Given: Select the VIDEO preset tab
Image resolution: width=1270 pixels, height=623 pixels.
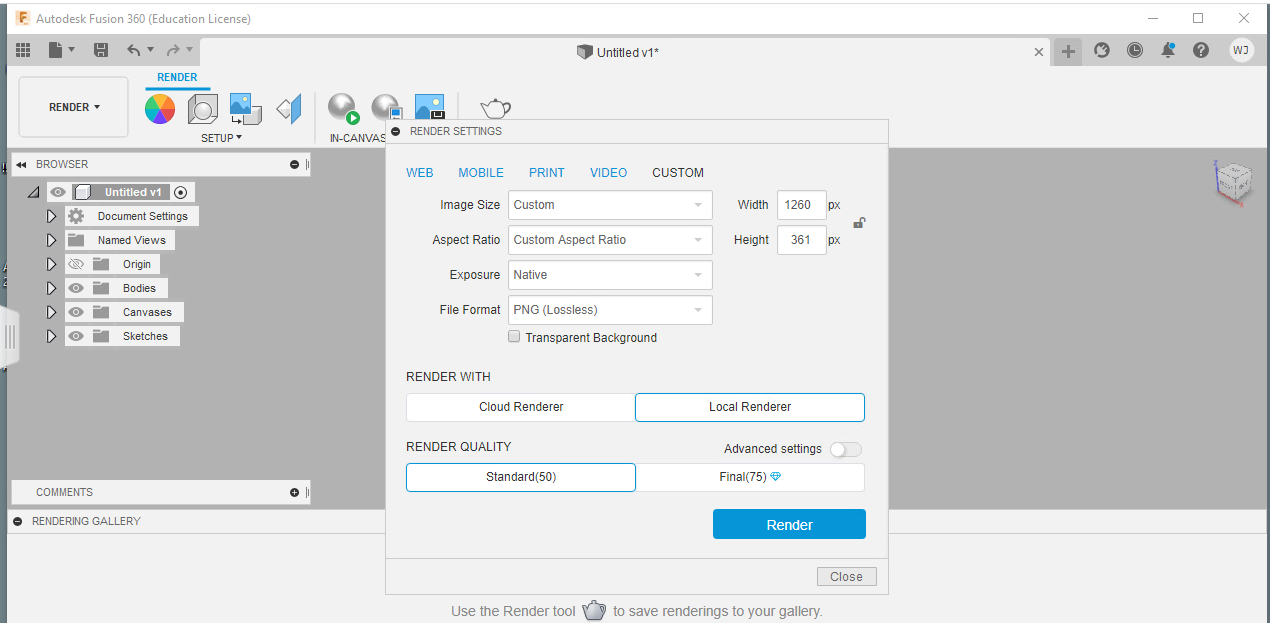Looking at the screenshot, I should 609,173.
